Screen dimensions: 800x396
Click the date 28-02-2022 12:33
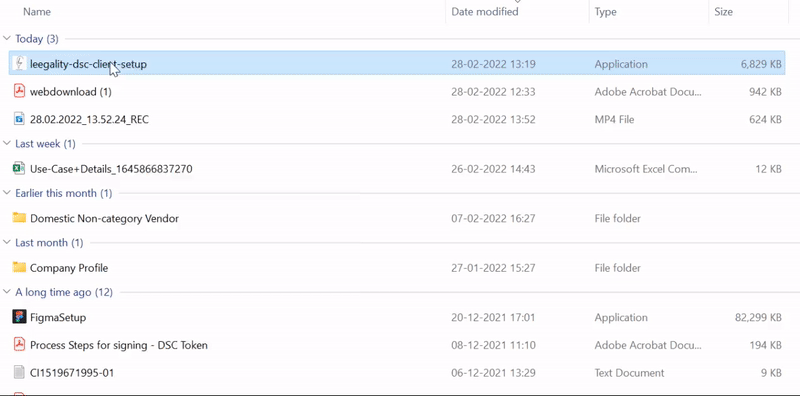[x=493, y=92]
